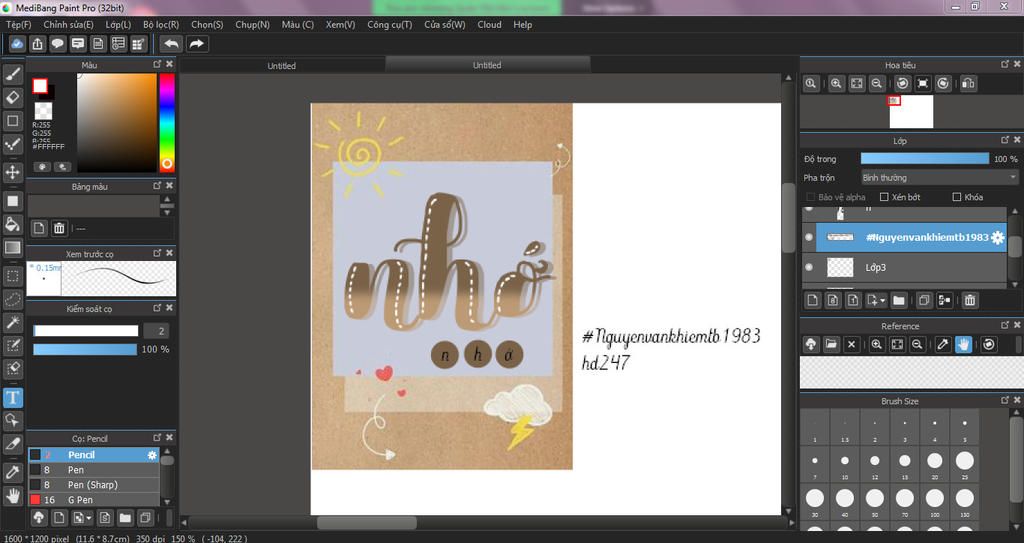Adjust the Độ trong opacity slider

tap(925, 159)
